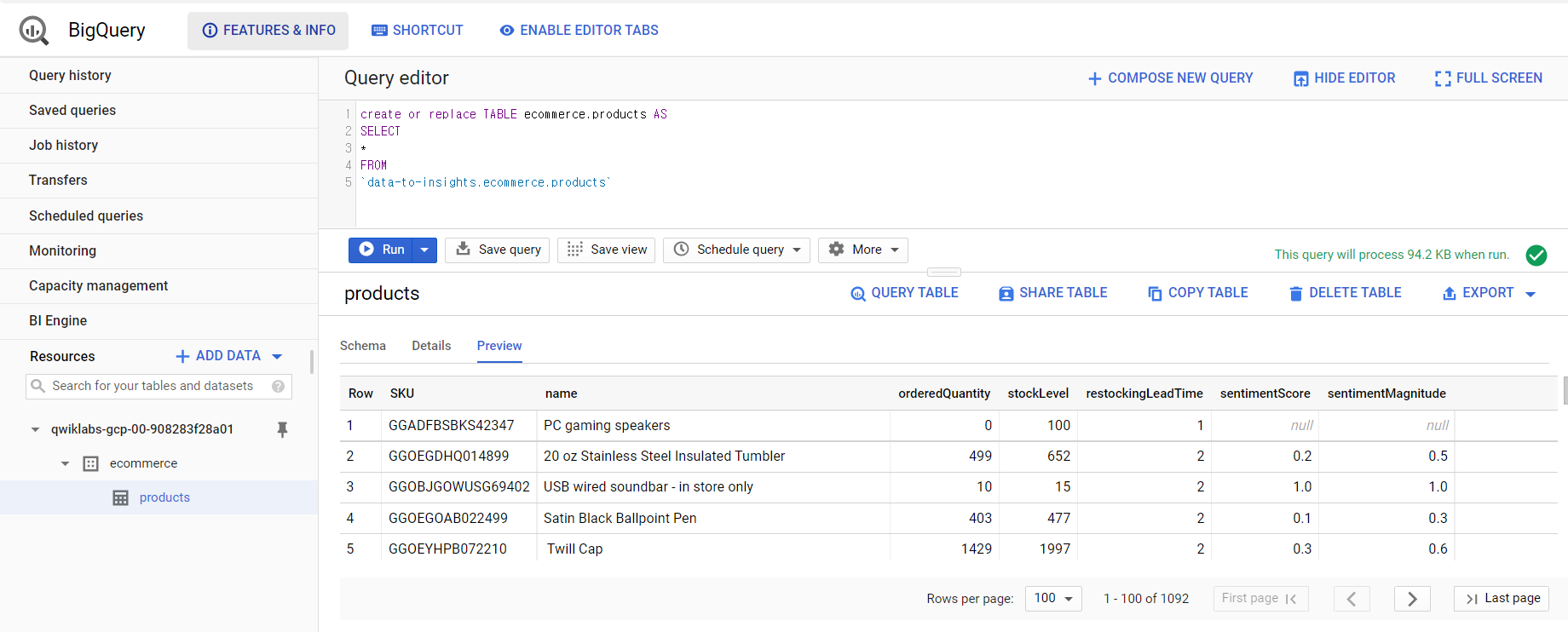
Task: Click First page button
Action: coord(1260,599)
